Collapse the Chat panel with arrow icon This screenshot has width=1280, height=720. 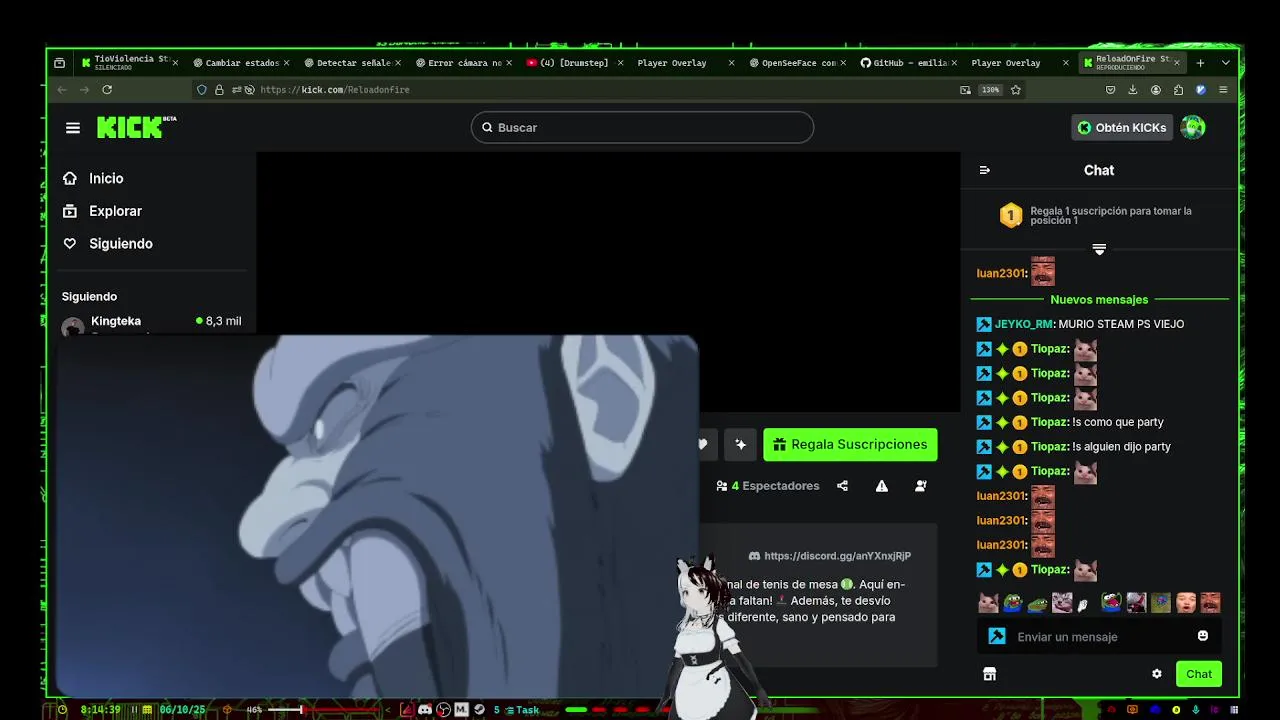click(x=984, y=170)
